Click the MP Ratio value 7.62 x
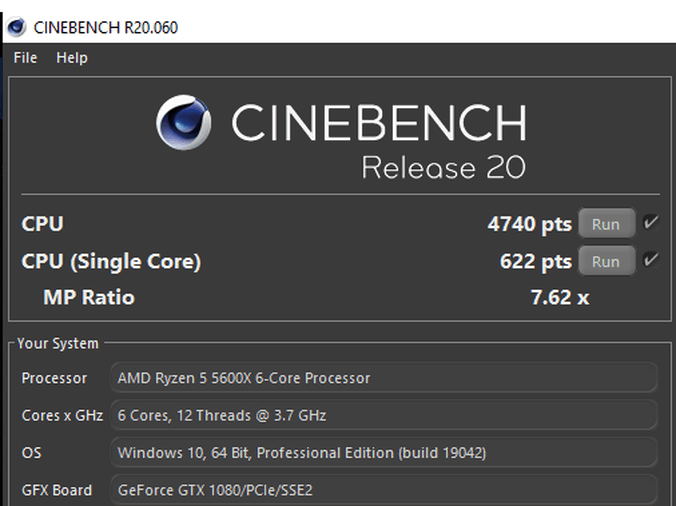Image resolution: width=676 pixels, height=506 pixels. pyautogui.click(x=559, y=297)
